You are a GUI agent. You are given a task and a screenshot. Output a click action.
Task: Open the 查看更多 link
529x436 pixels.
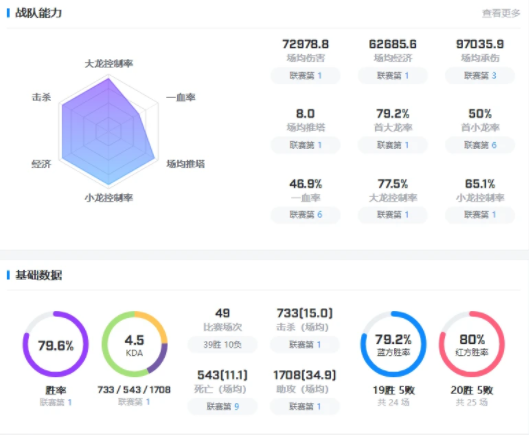[501, 13]
